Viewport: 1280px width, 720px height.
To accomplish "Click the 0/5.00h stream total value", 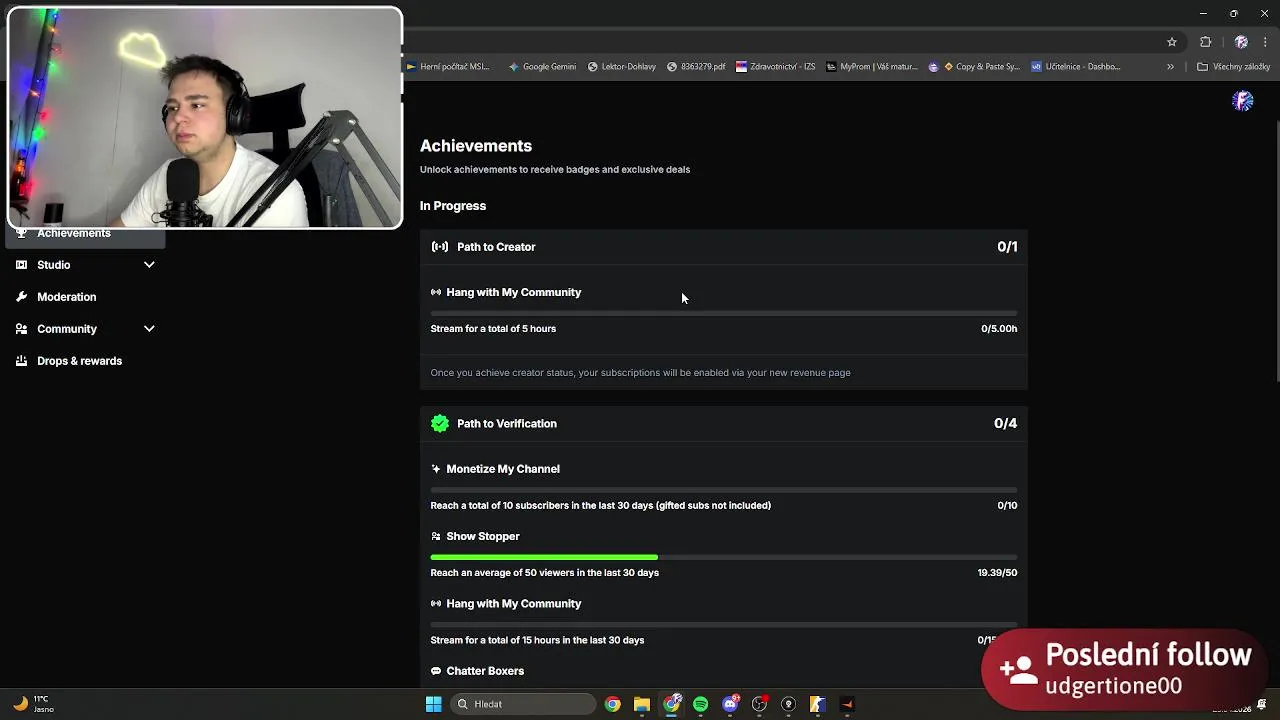I will click(x=999, y=329).
